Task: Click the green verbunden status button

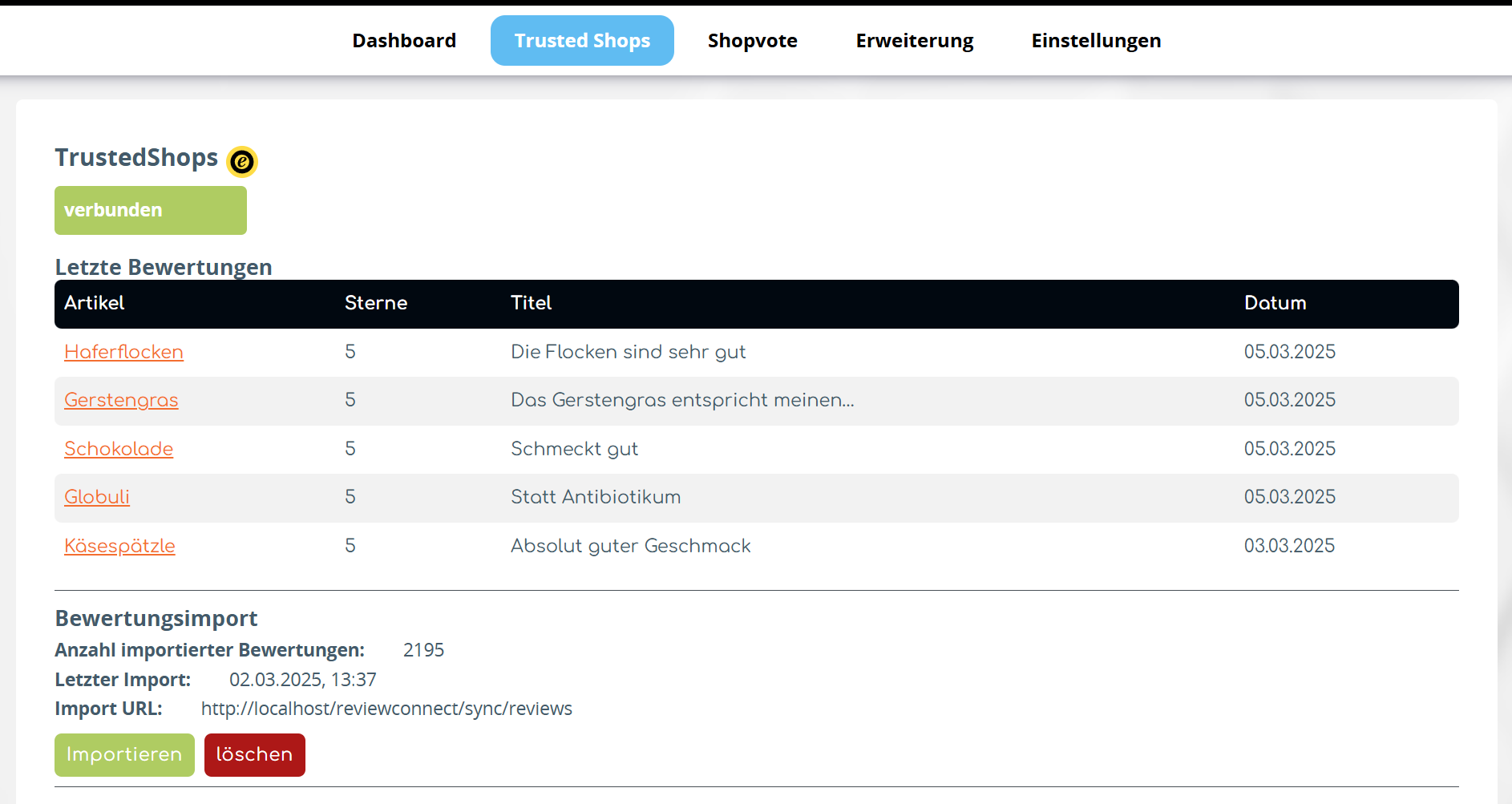Action: pos(151,210)
